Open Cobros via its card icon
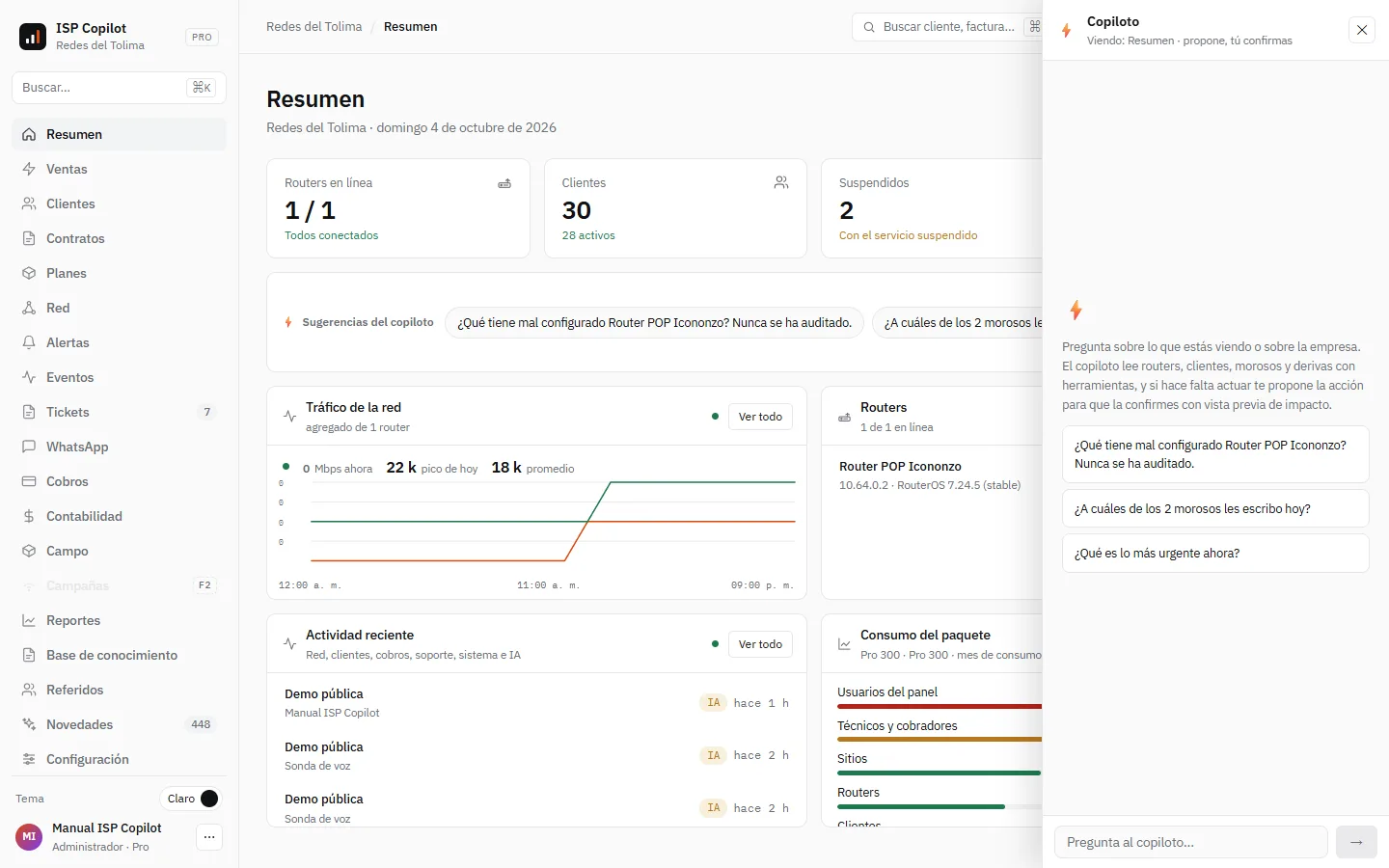Image resolution: width=1389 pixels, height=868 pixels. coord(29,481)
